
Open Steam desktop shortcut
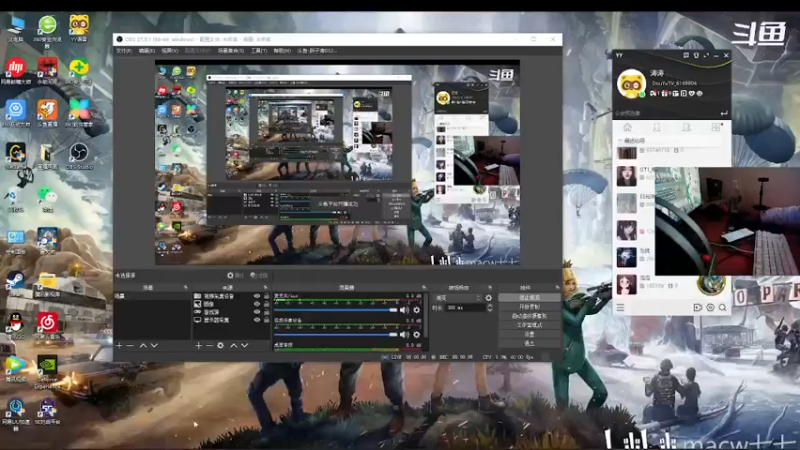[15, 284]
